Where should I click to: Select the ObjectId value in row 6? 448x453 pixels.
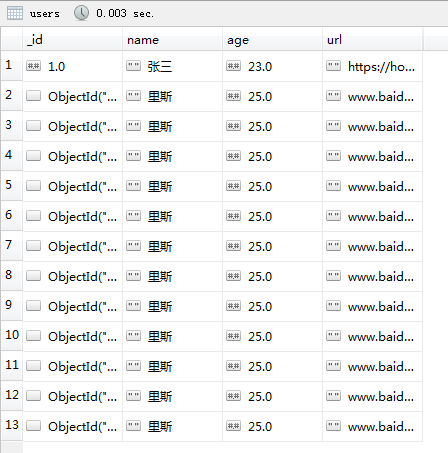point(82,217)
